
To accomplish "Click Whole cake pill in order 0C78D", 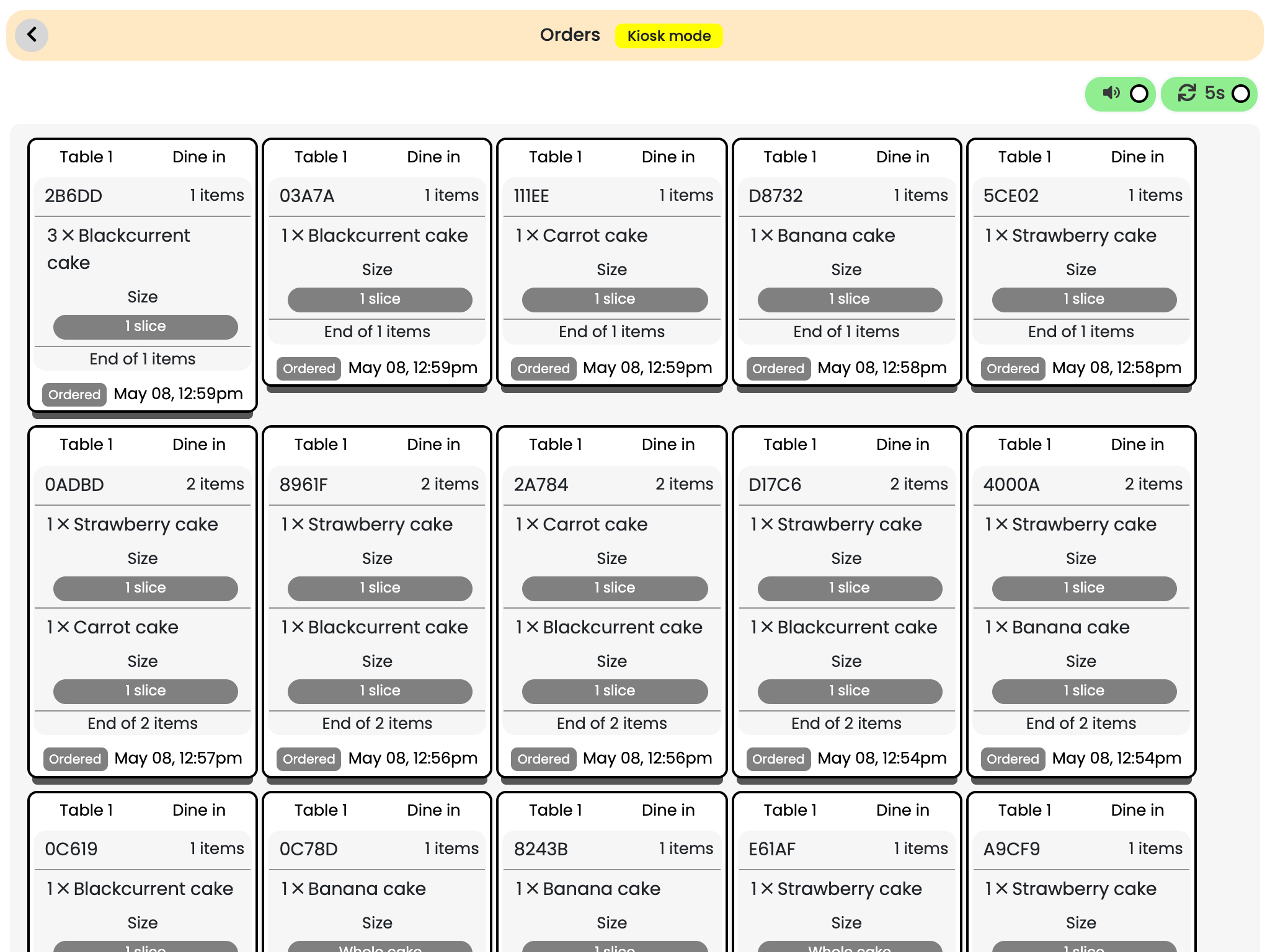I will pos(380,946).
